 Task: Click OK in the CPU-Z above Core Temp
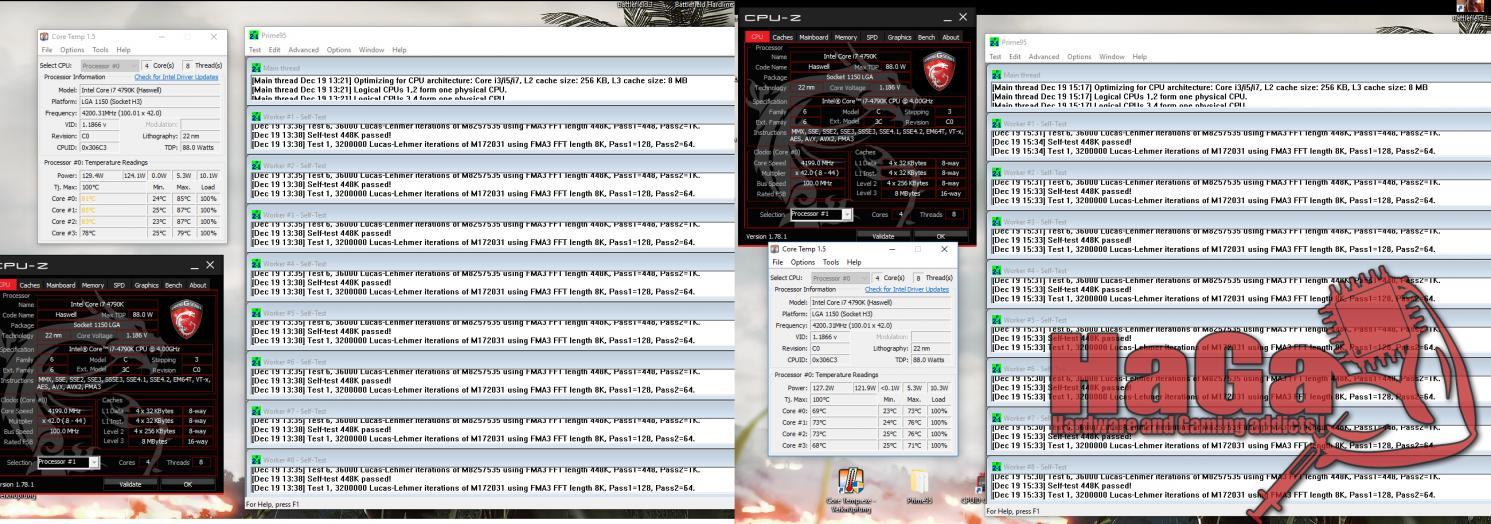click(x=939, y=236)
